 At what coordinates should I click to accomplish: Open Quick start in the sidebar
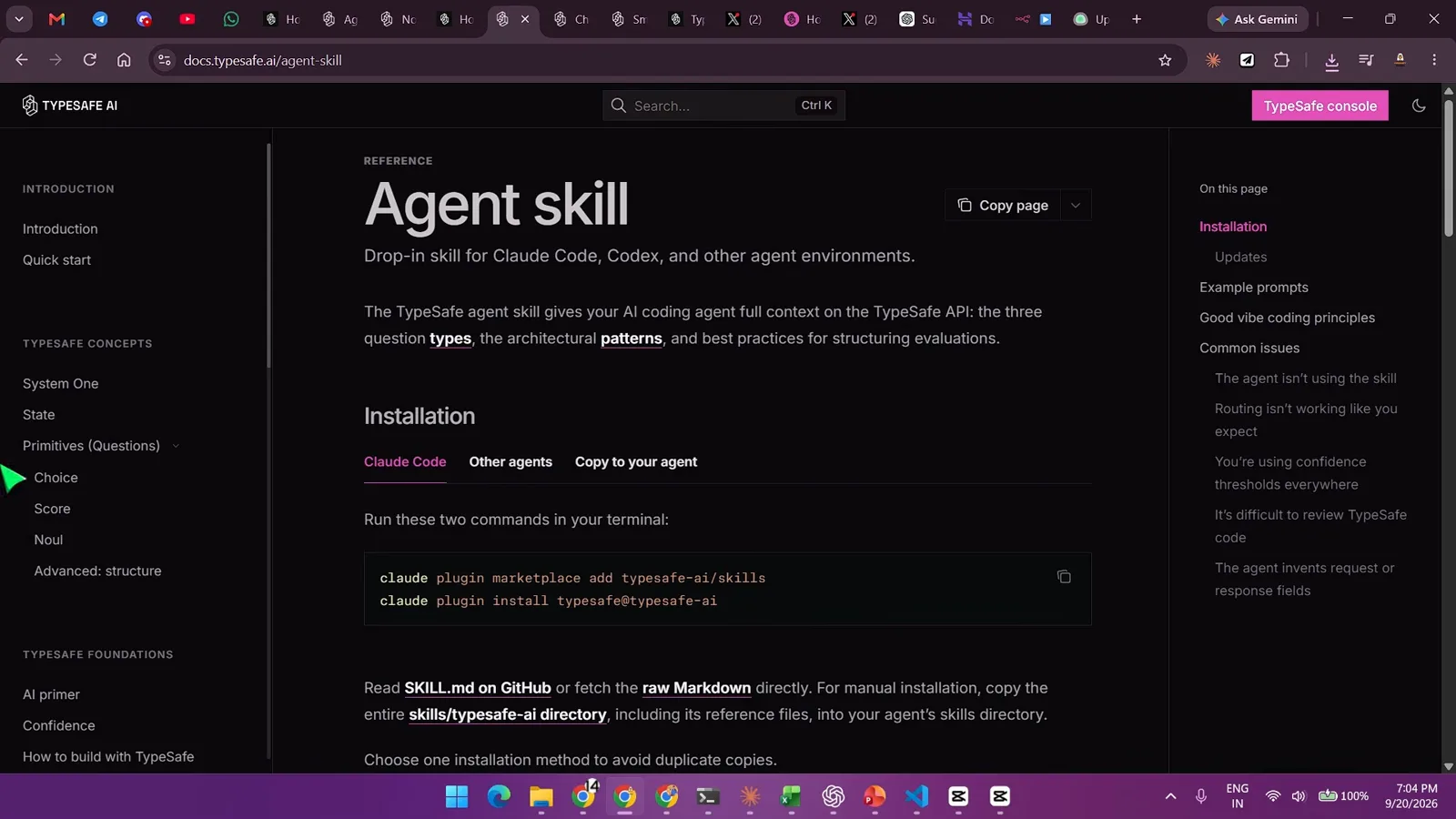(x=56, y=260)
